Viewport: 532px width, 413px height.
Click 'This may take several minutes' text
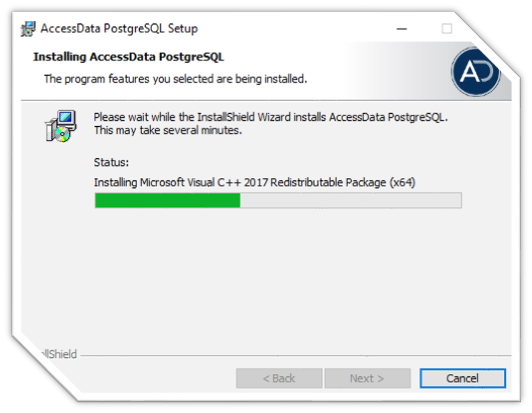168,130
